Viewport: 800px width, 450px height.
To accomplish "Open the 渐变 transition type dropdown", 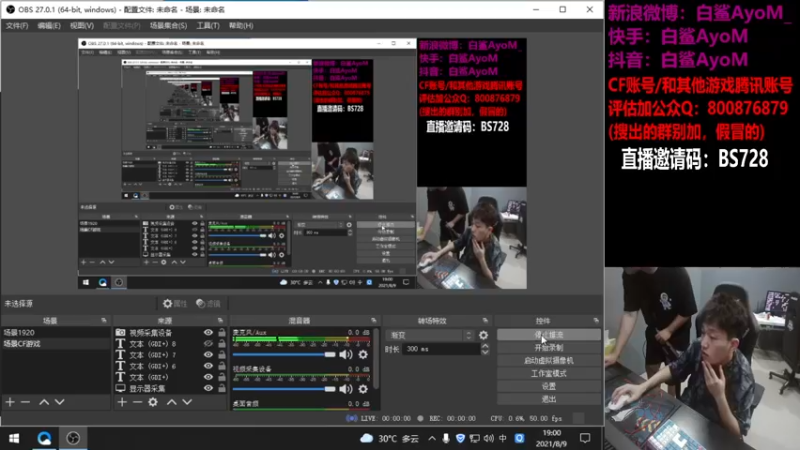I will (431, 335).
